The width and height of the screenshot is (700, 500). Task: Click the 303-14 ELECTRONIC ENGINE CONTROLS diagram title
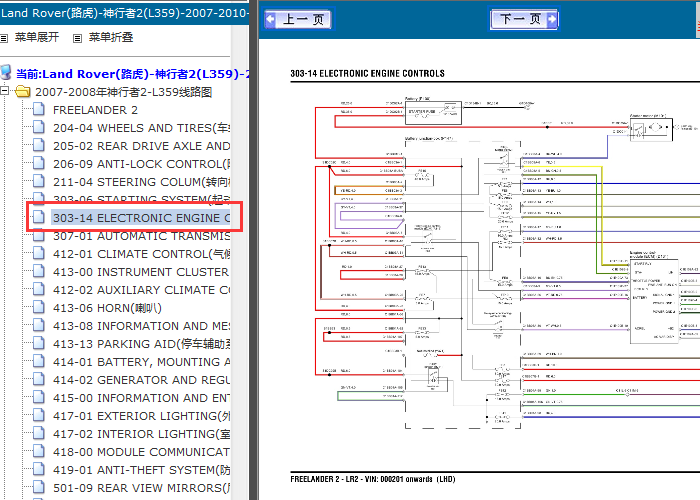click(367, 74)
